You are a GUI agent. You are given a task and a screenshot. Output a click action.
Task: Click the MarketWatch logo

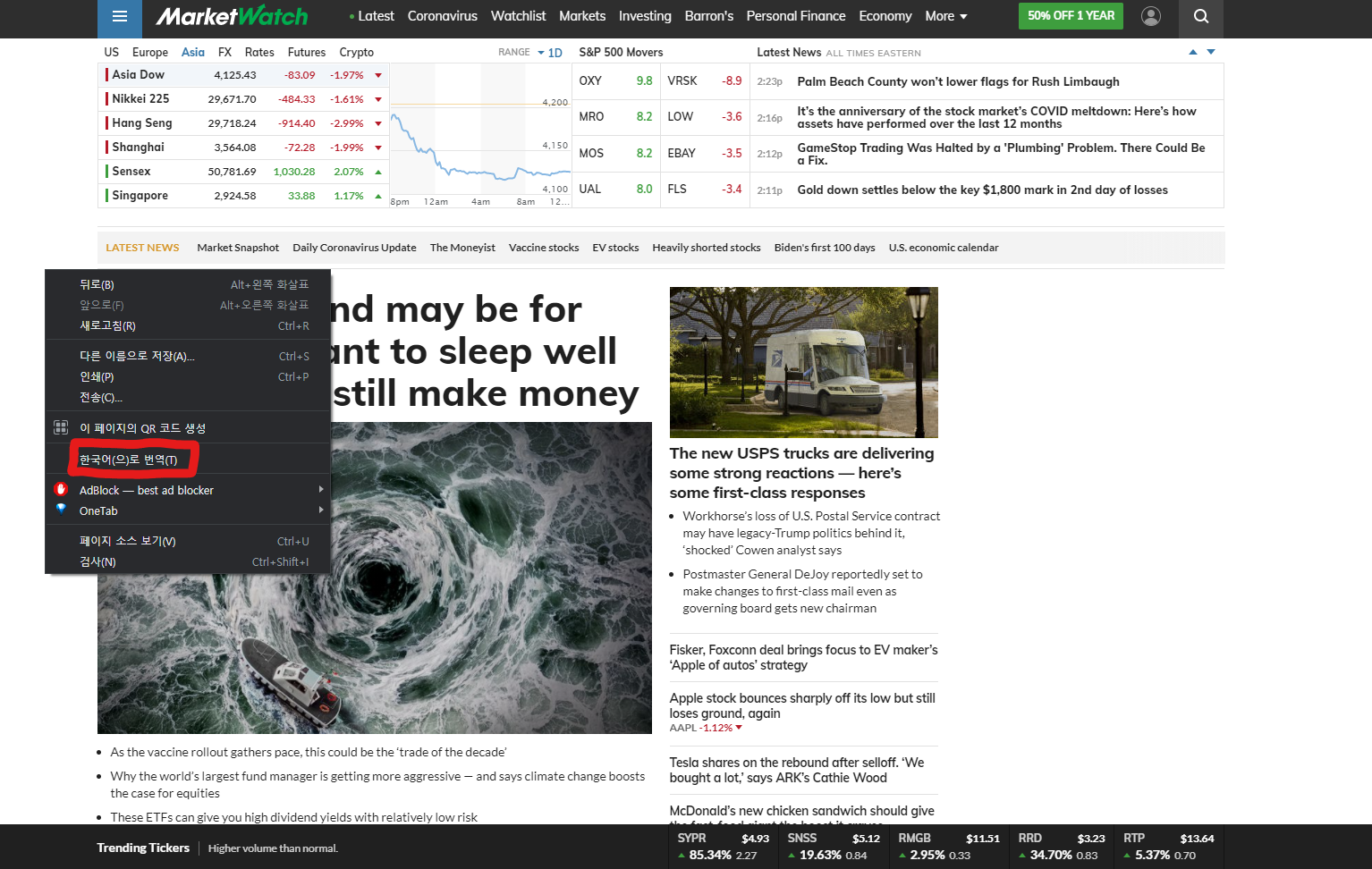(232, 16)
